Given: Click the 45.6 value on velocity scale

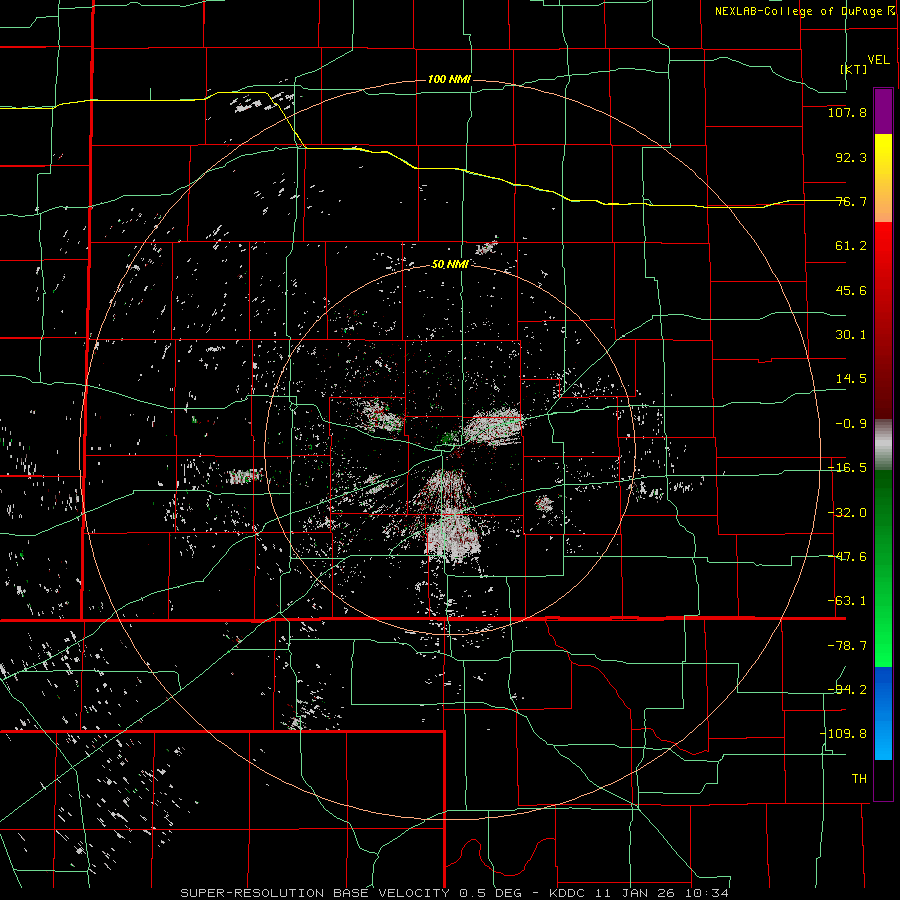Looking at the screenshot, I should (851, 290).
